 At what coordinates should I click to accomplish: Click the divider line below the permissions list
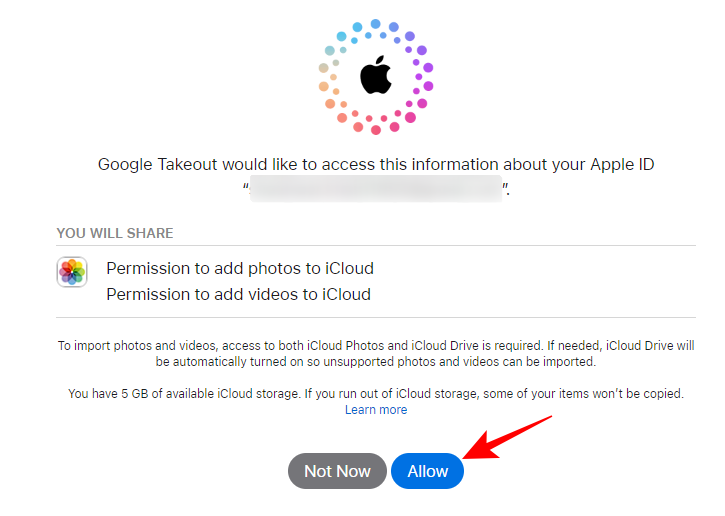(376, 318)
